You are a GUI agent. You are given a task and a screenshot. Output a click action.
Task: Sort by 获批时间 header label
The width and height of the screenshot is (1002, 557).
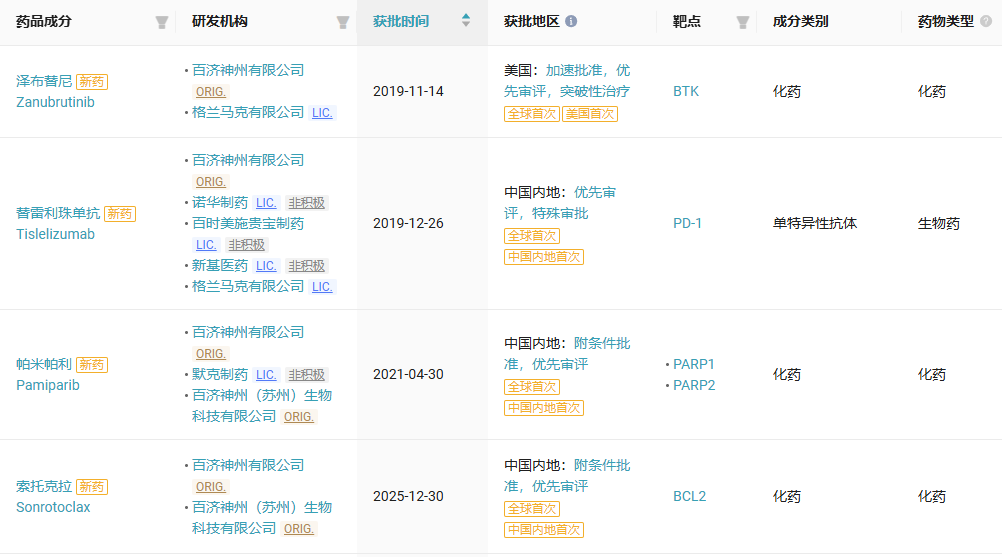401,21
